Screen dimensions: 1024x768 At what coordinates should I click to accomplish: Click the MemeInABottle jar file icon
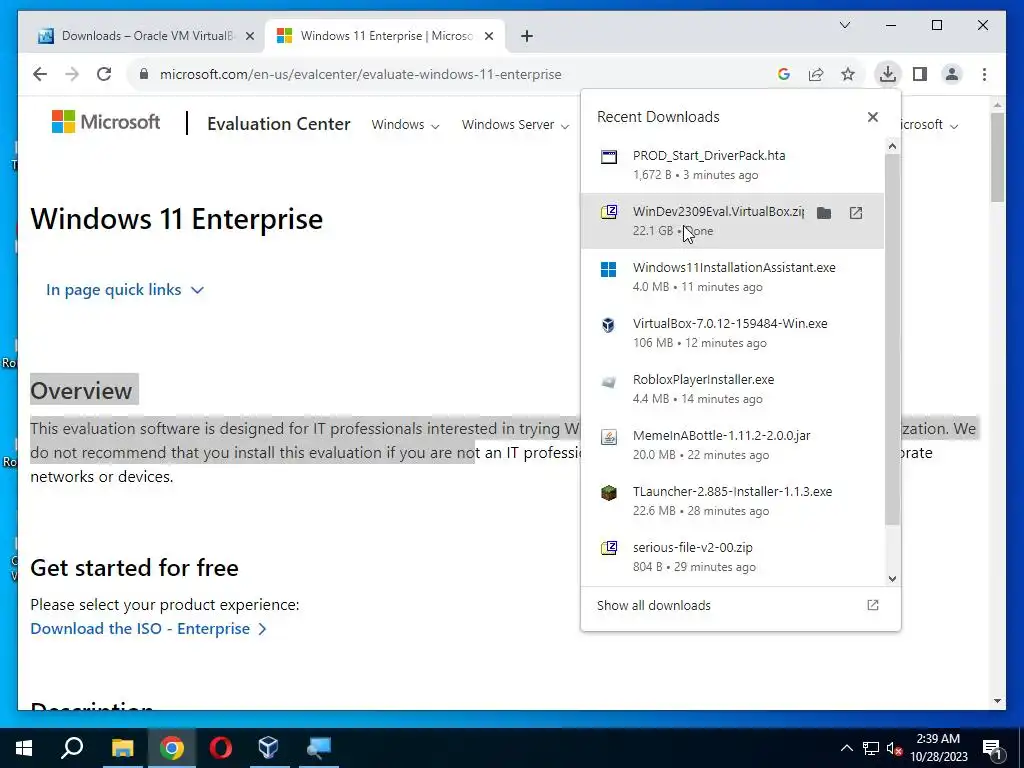coord(609,437)
